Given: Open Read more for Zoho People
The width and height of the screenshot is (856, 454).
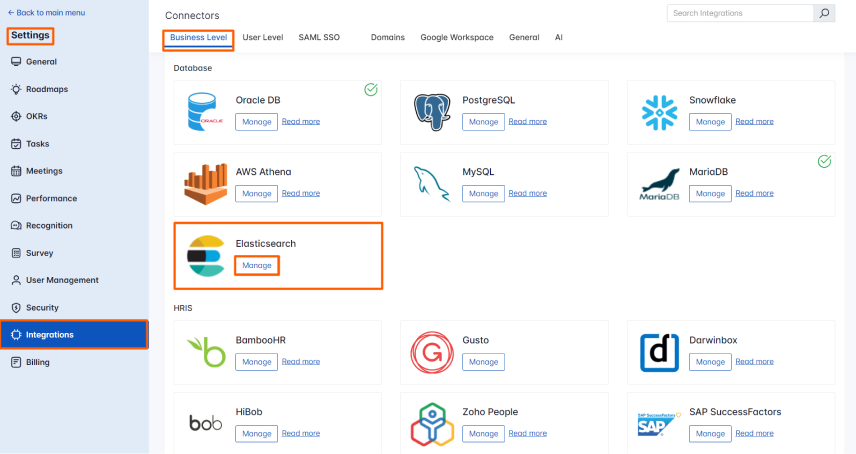Looking at the screenshot, I should [527, 433].
